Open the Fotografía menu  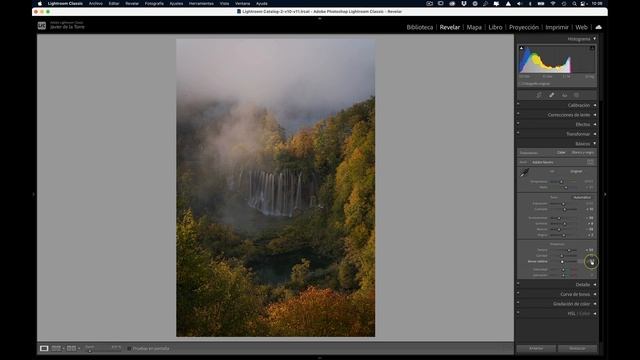[154, 3]
